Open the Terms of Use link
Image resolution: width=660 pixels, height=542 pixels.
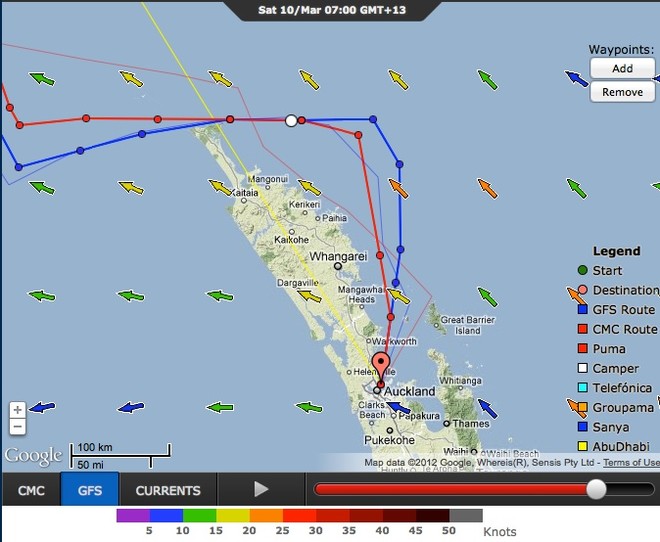coord(631,462)
